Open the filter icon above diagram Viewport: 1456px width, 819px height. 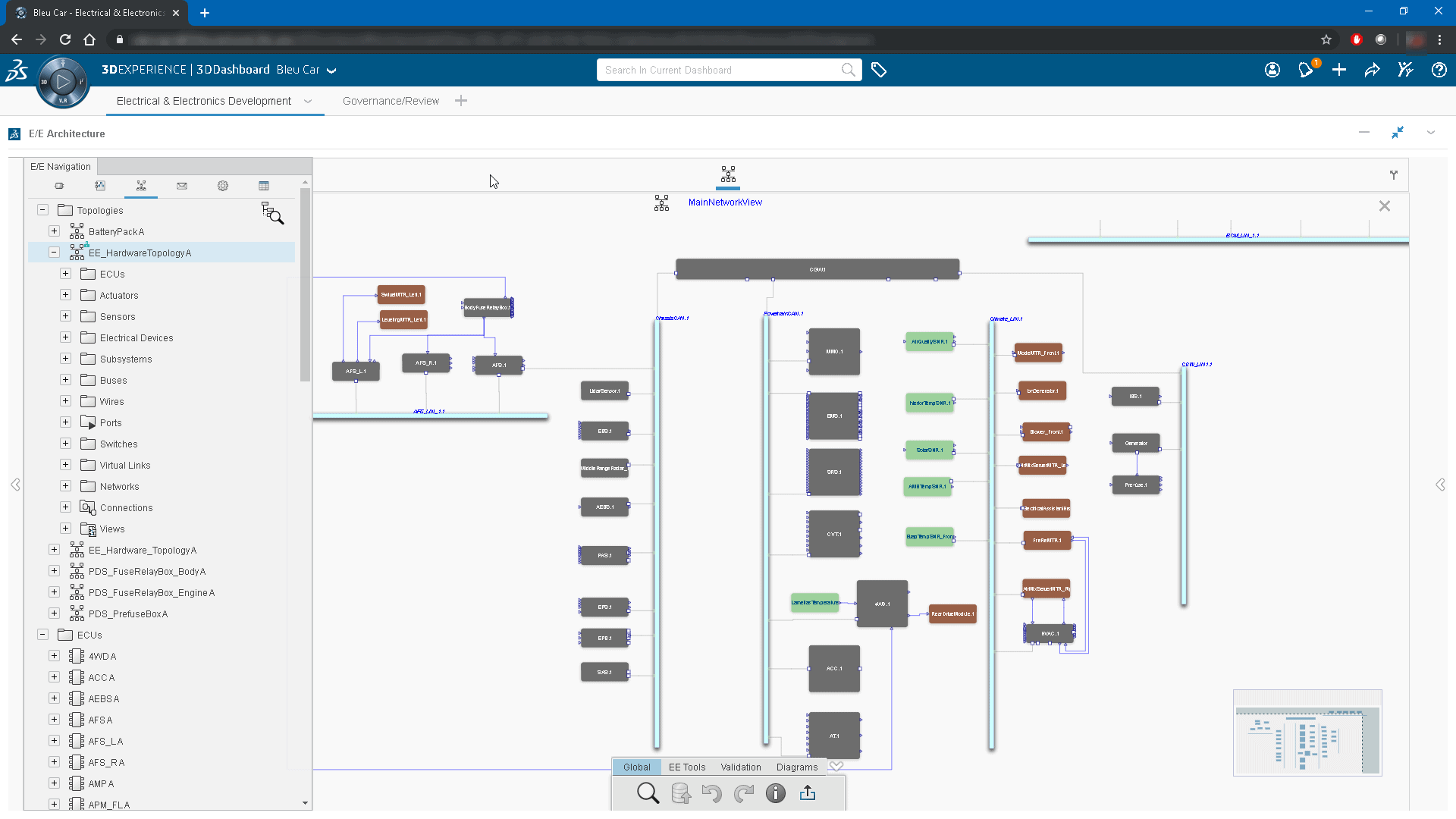[x=1394, y=175]
